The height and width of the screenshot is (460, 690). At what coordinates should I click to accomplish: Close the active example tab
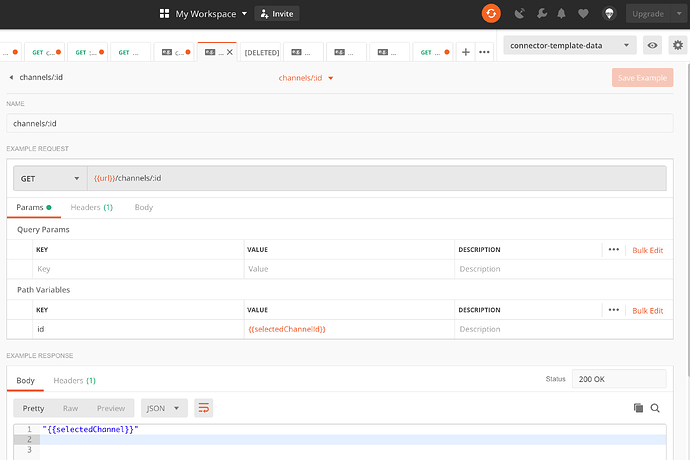pyautogui.click(x=230, y=52)
